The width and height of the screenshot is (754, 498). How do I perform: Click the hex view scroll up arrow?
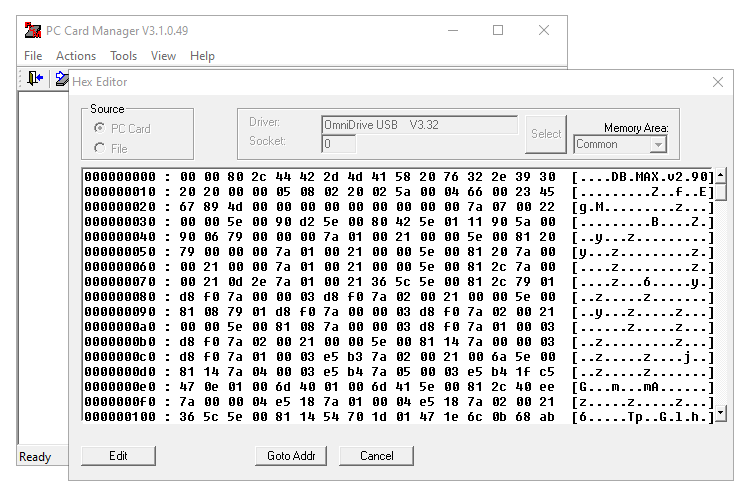721,176
